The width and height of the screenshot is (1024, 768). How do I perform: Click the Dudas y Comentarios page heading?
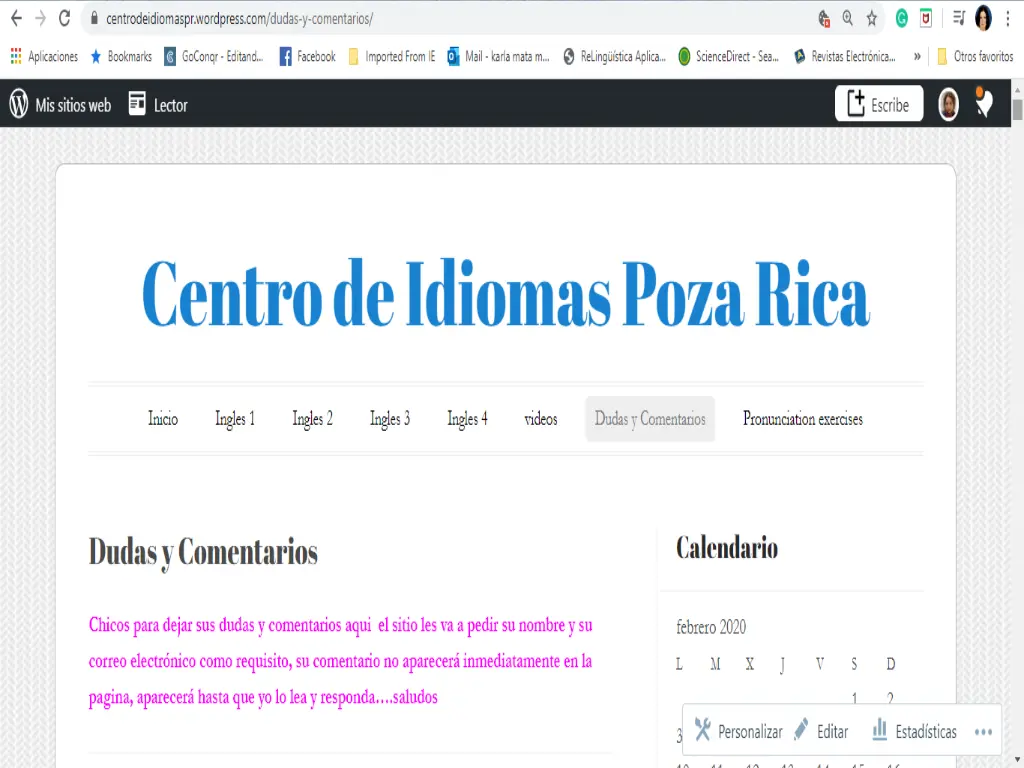tap(203, 552)
